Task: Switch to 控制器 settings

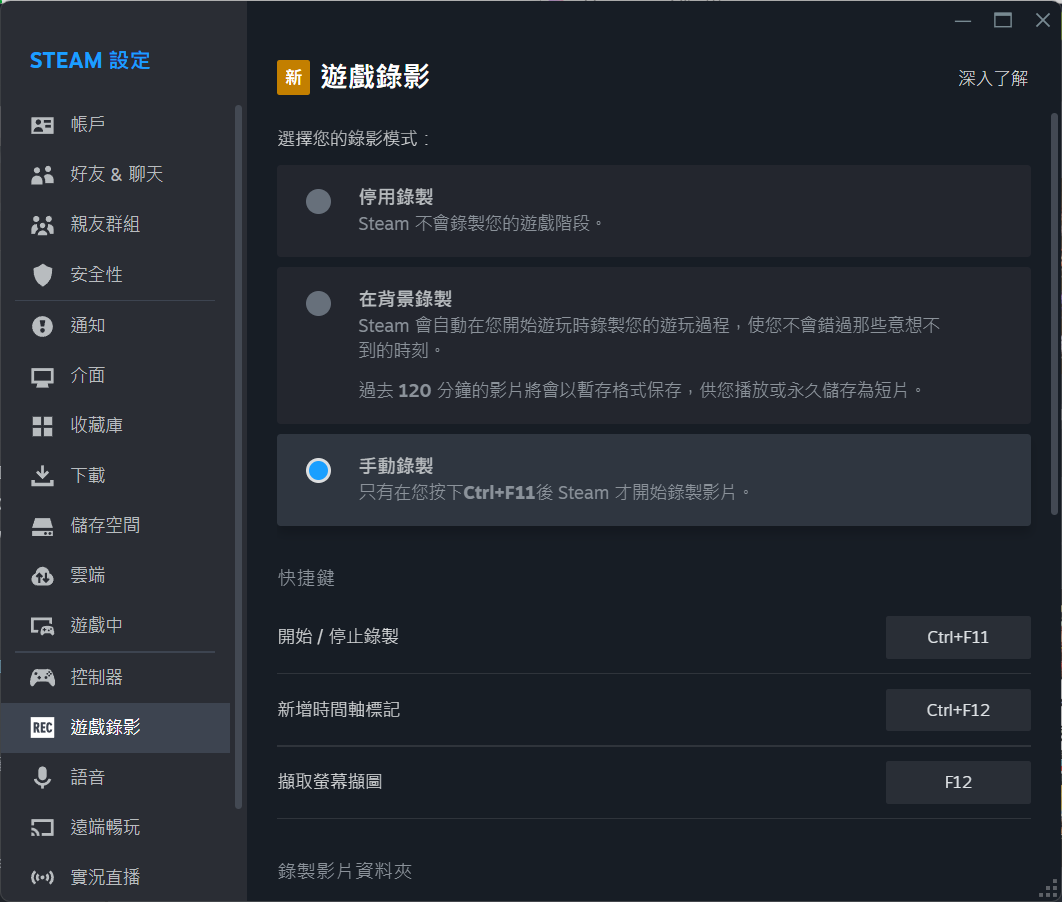Action: (115, 677)
